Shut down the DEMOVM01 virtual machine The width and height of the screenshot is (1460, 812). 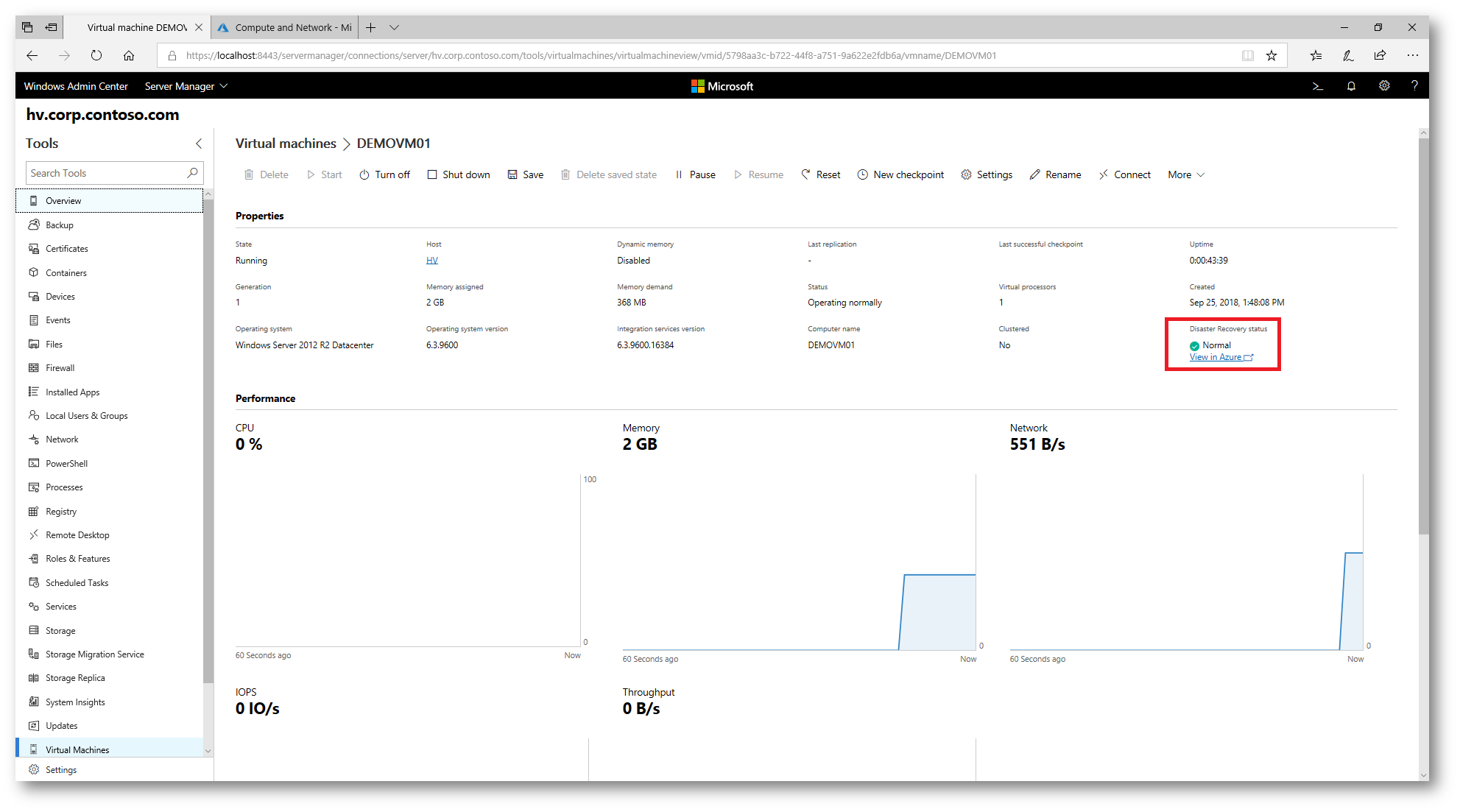[x=459, y=174]
